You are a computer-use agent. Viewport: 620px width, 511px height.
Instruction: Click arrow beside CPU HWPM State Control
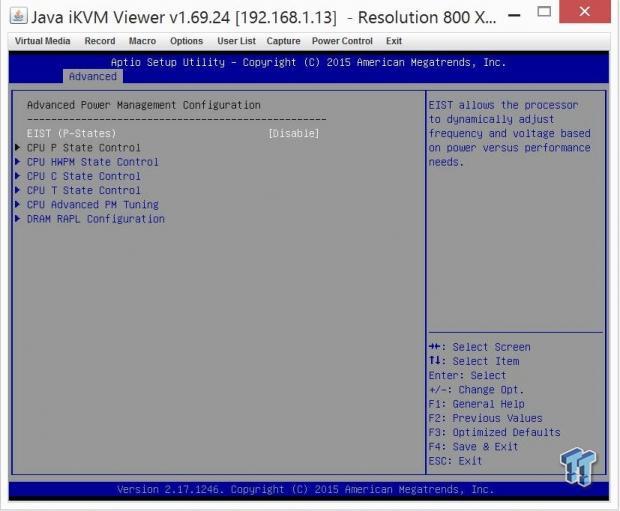click(17, 161)
